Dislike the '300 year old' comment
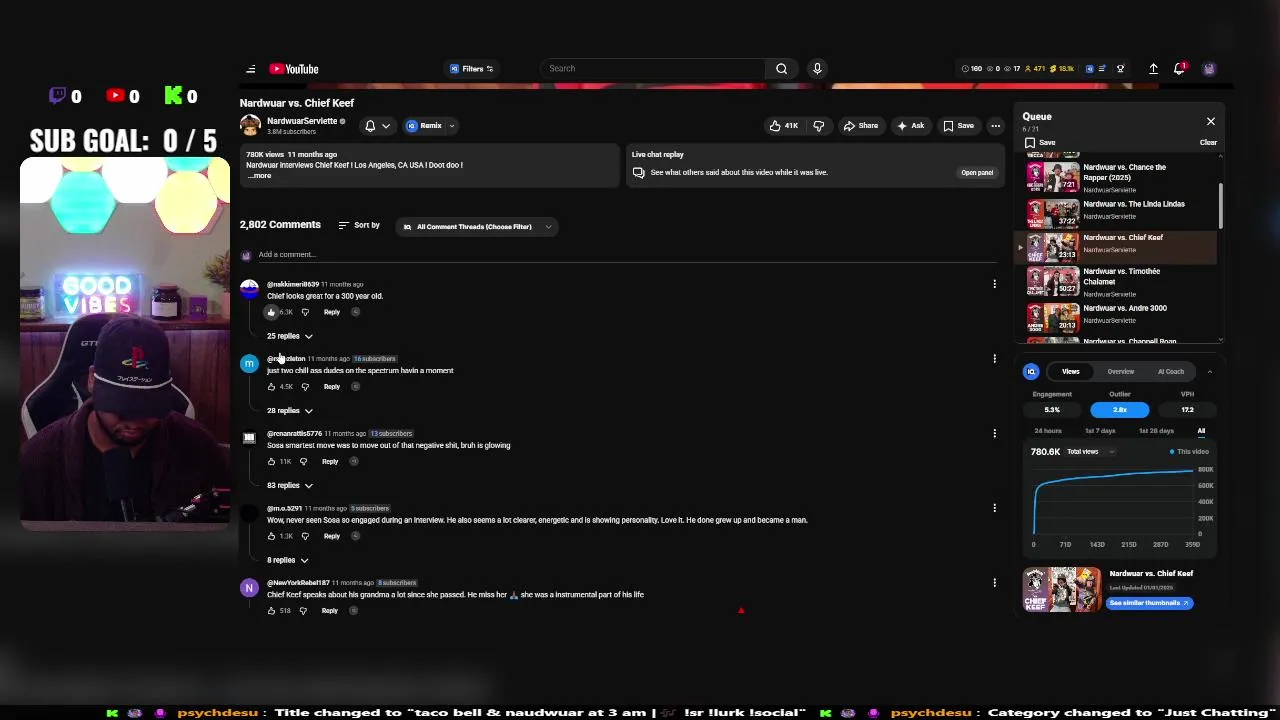The height and width of the screenshot is (720, 1280). pos(305,312)
